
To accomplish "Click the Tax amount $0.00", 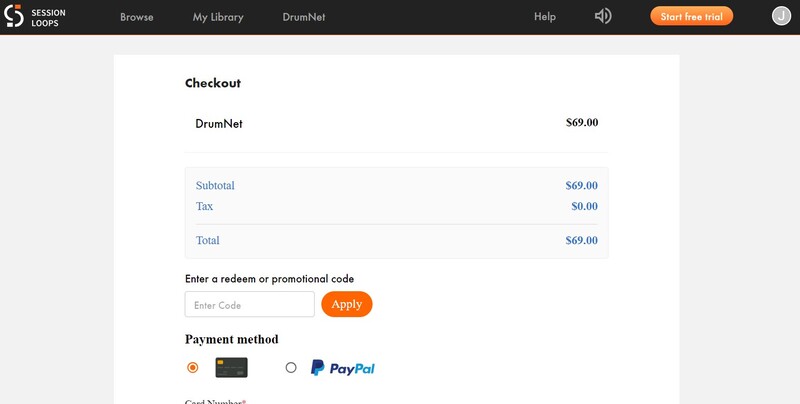I will 584,206.
